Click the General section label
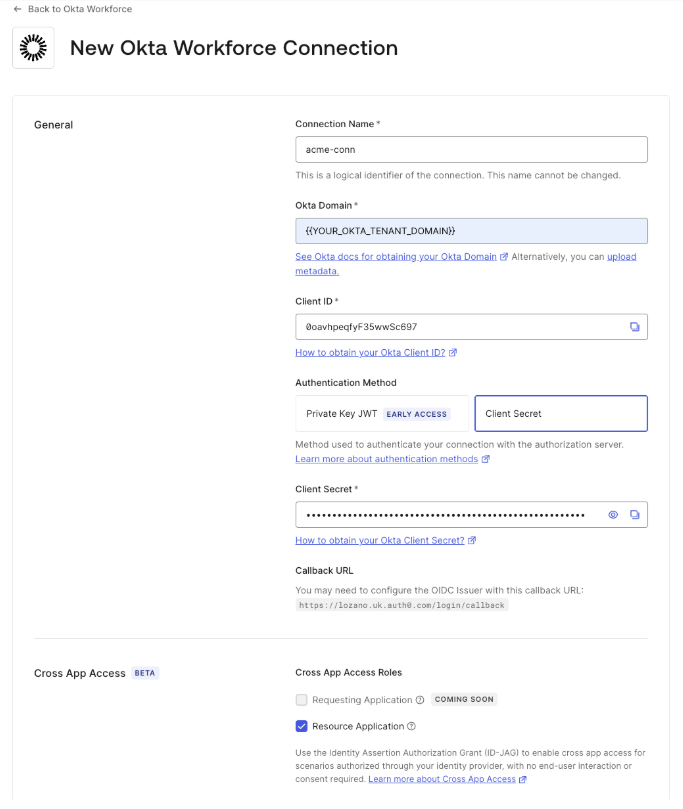 click(x=54, y=125)
